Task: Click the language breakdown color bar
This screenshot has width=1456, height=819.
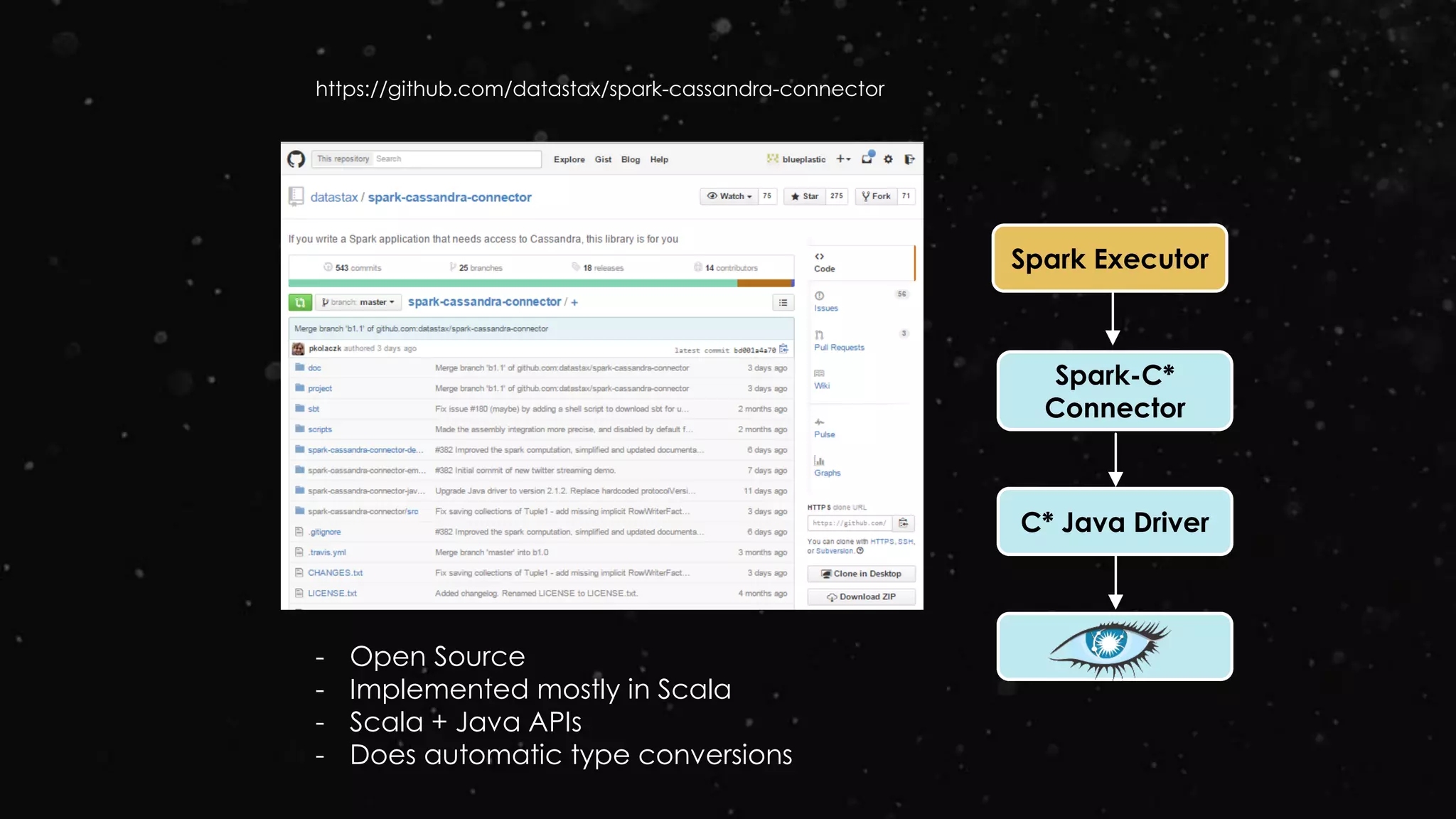Action: pos(541,283)
